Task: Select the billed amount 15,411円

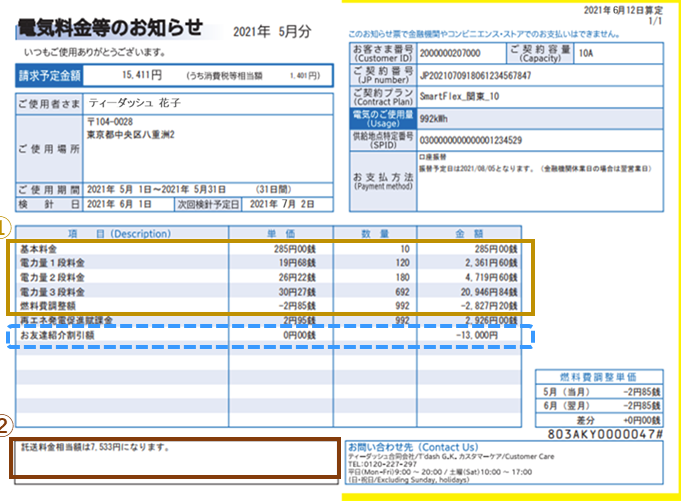Action: tap(142, 75)
